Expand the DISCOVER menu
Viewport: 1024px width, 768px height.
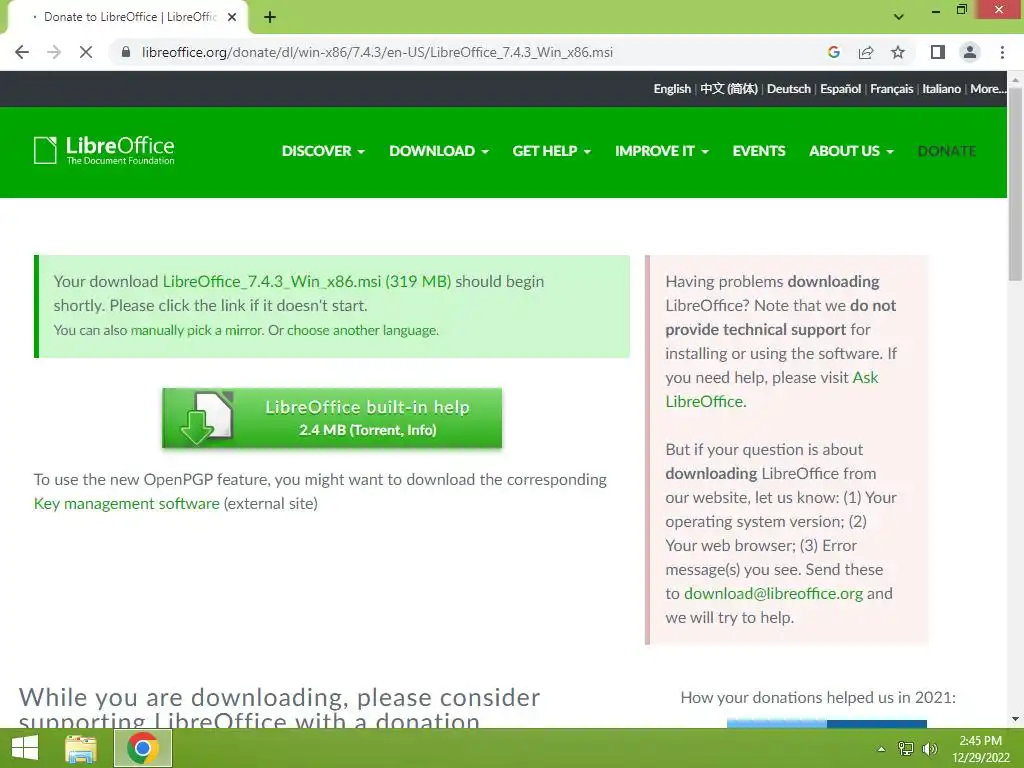(323, 151)
